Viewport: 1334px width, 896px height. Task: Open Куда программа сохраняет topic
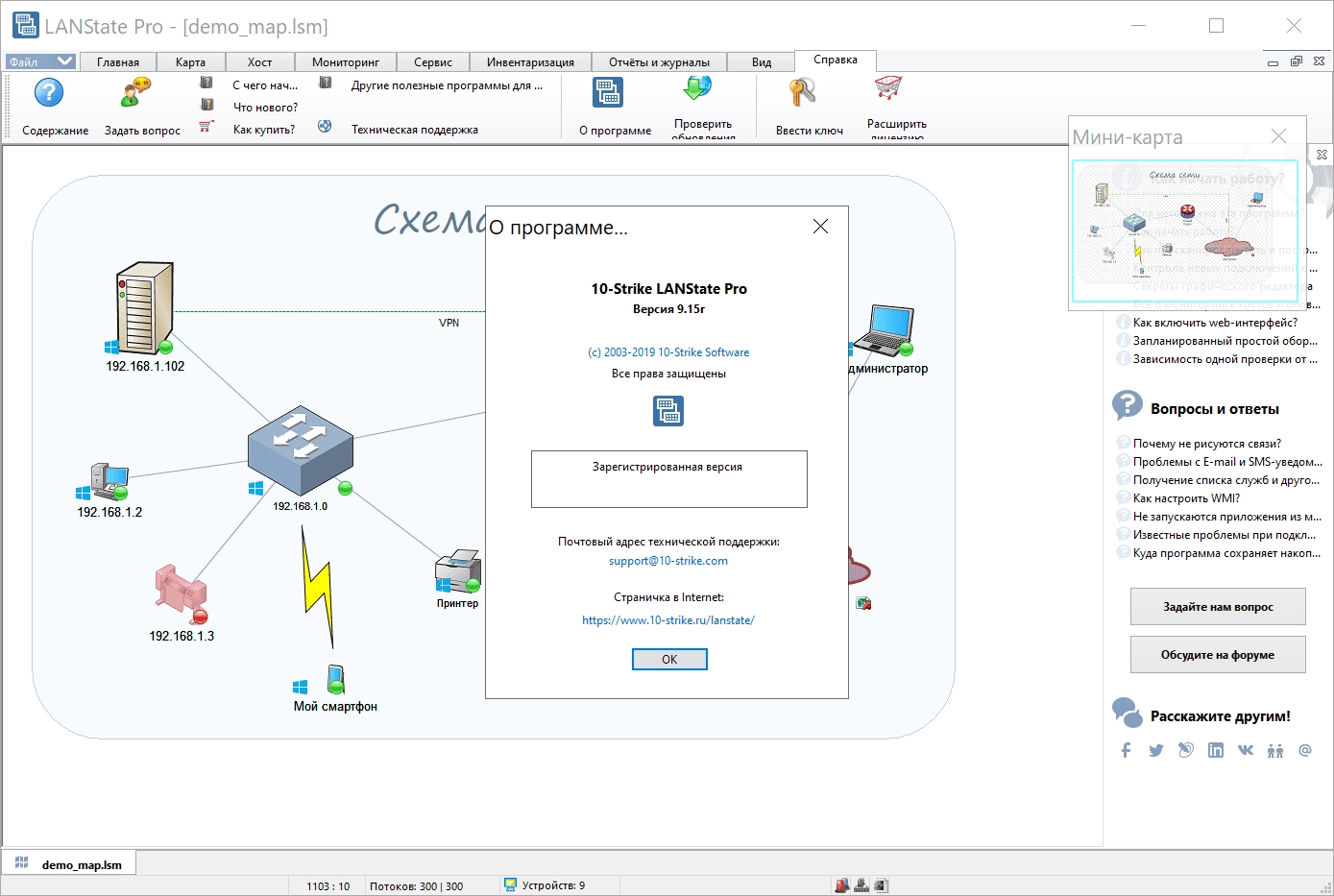pyautogui.click(x=1227, y=553)
